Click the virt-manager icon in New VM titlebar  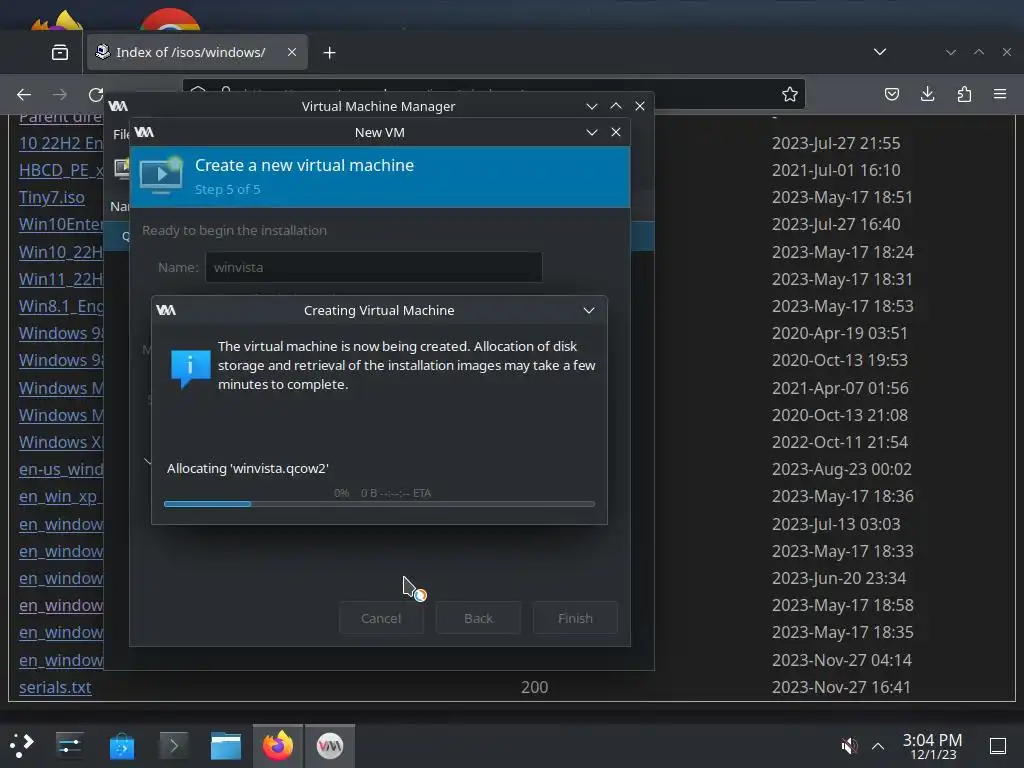point(144,132)
